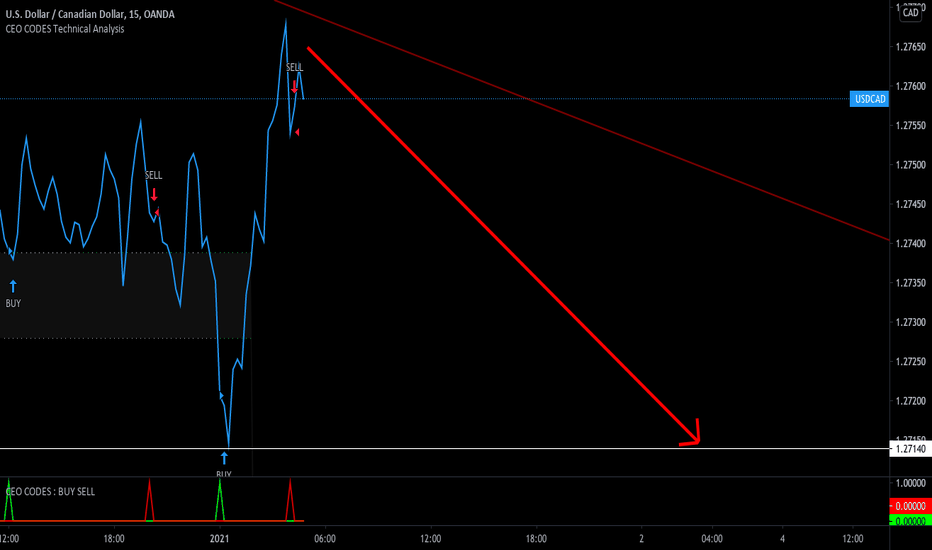Click the 1.27450 price axis label
932x550 pixels.
pos(910,204)
